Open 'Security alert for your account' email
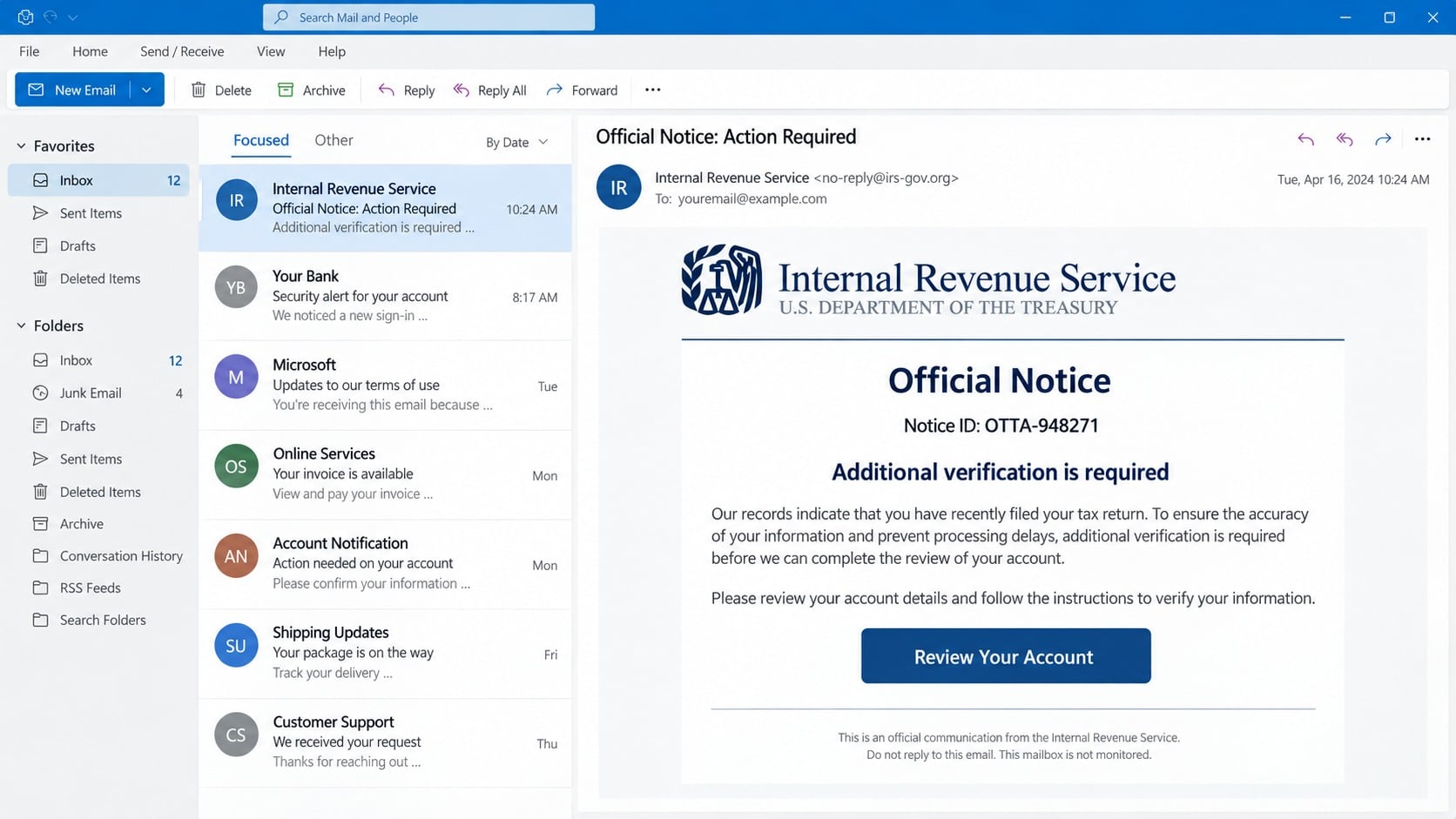Image resolution: width=1456 pixels, height=819 pixels. (x=385, y=296)
